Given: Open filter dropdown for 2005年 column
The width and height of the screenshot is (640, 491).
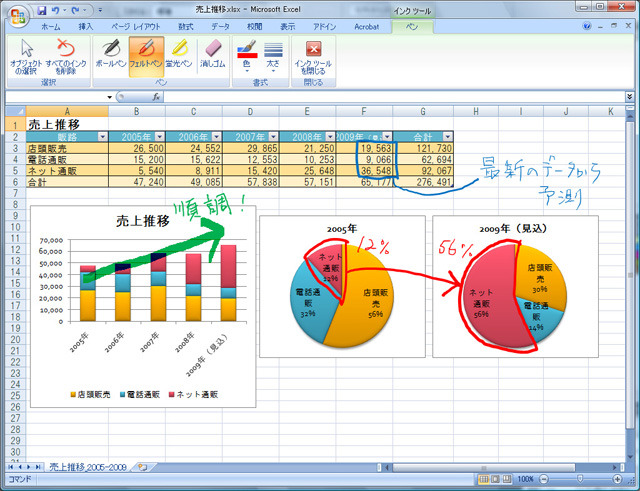Looking at the screenshot, I should pyautogui.click(x=160, y=137).
